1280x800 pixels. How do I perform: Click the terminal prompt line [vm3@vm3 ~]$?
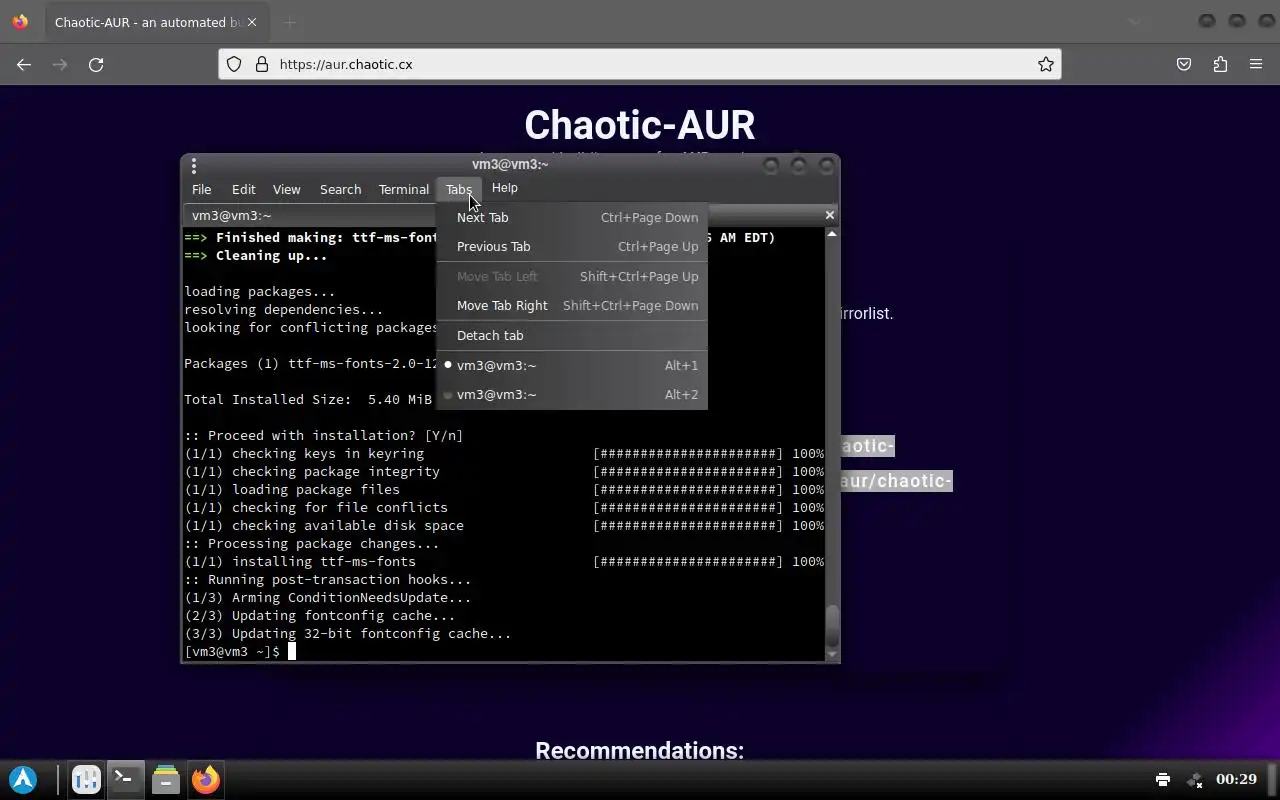click(x=232, y=651)
